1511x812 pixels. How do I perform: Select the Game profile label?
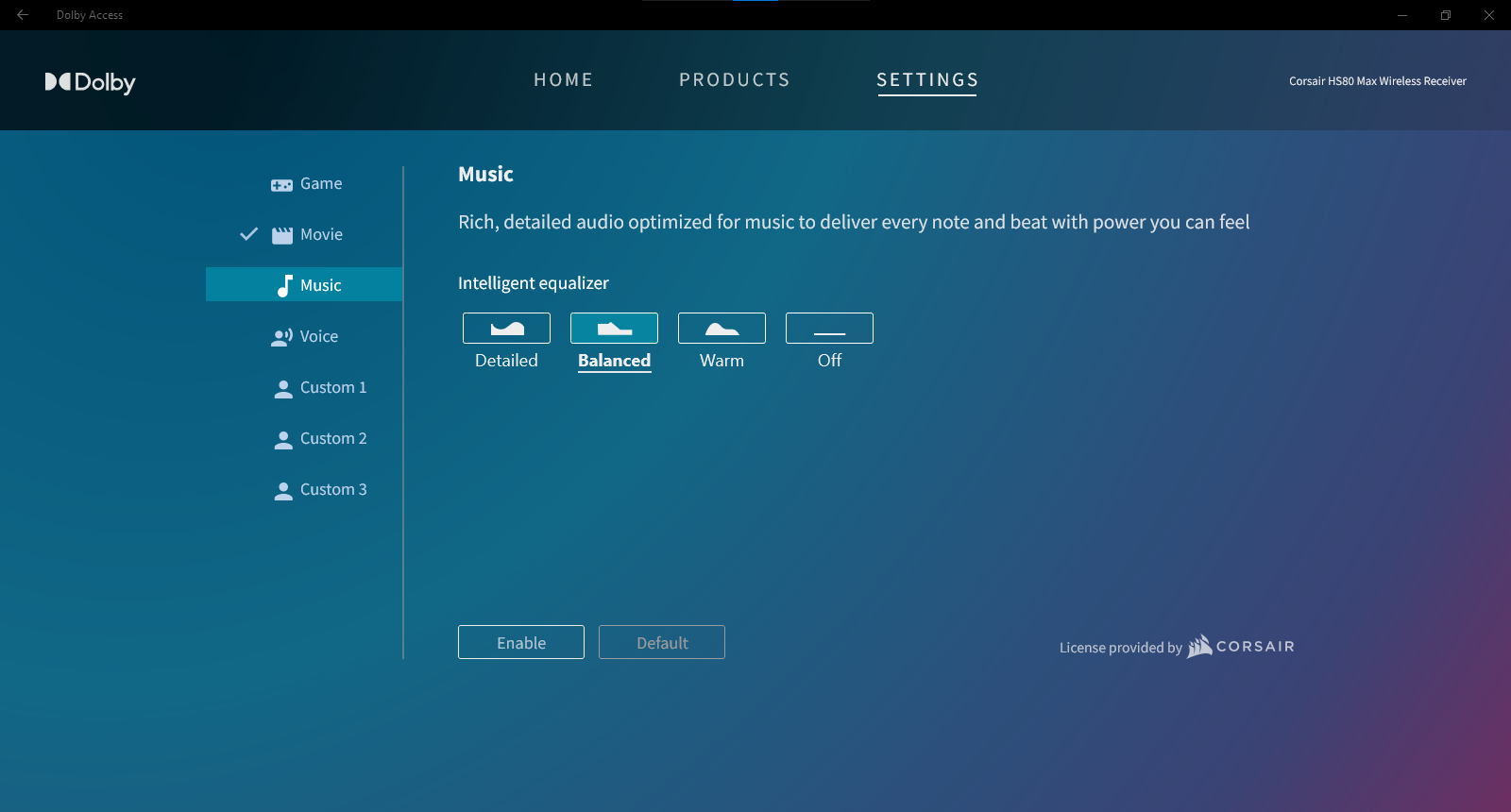[321, 183]
